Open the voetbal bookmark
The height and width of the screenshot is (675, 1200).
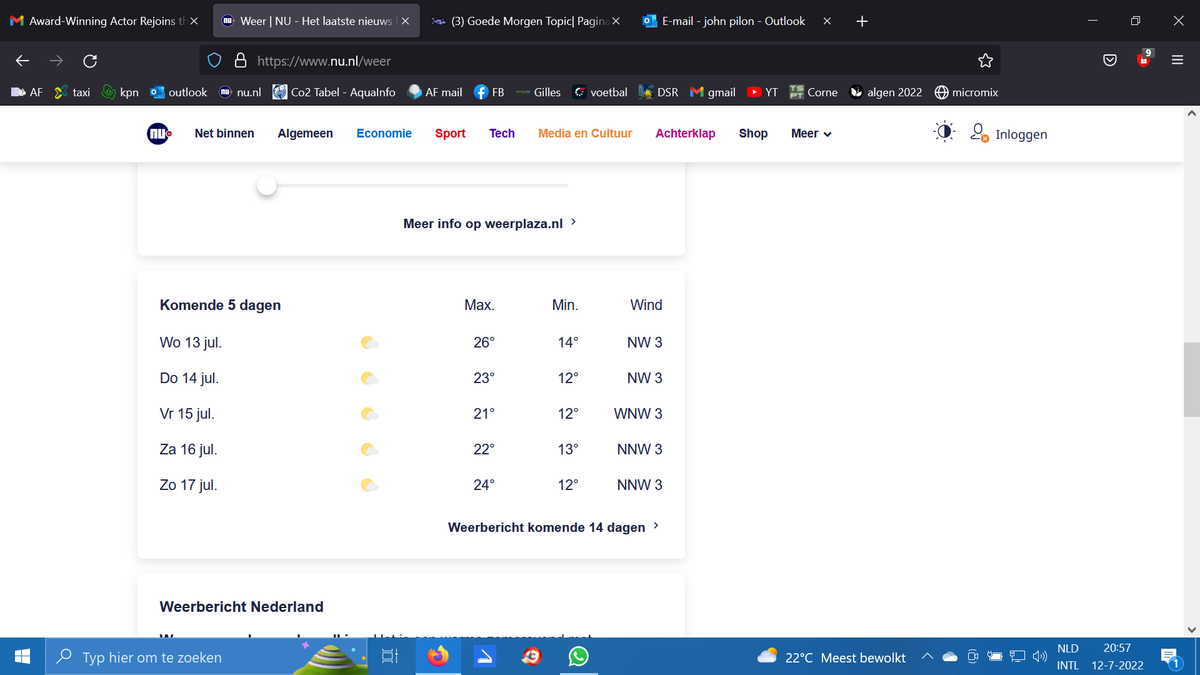pos(600,92)
